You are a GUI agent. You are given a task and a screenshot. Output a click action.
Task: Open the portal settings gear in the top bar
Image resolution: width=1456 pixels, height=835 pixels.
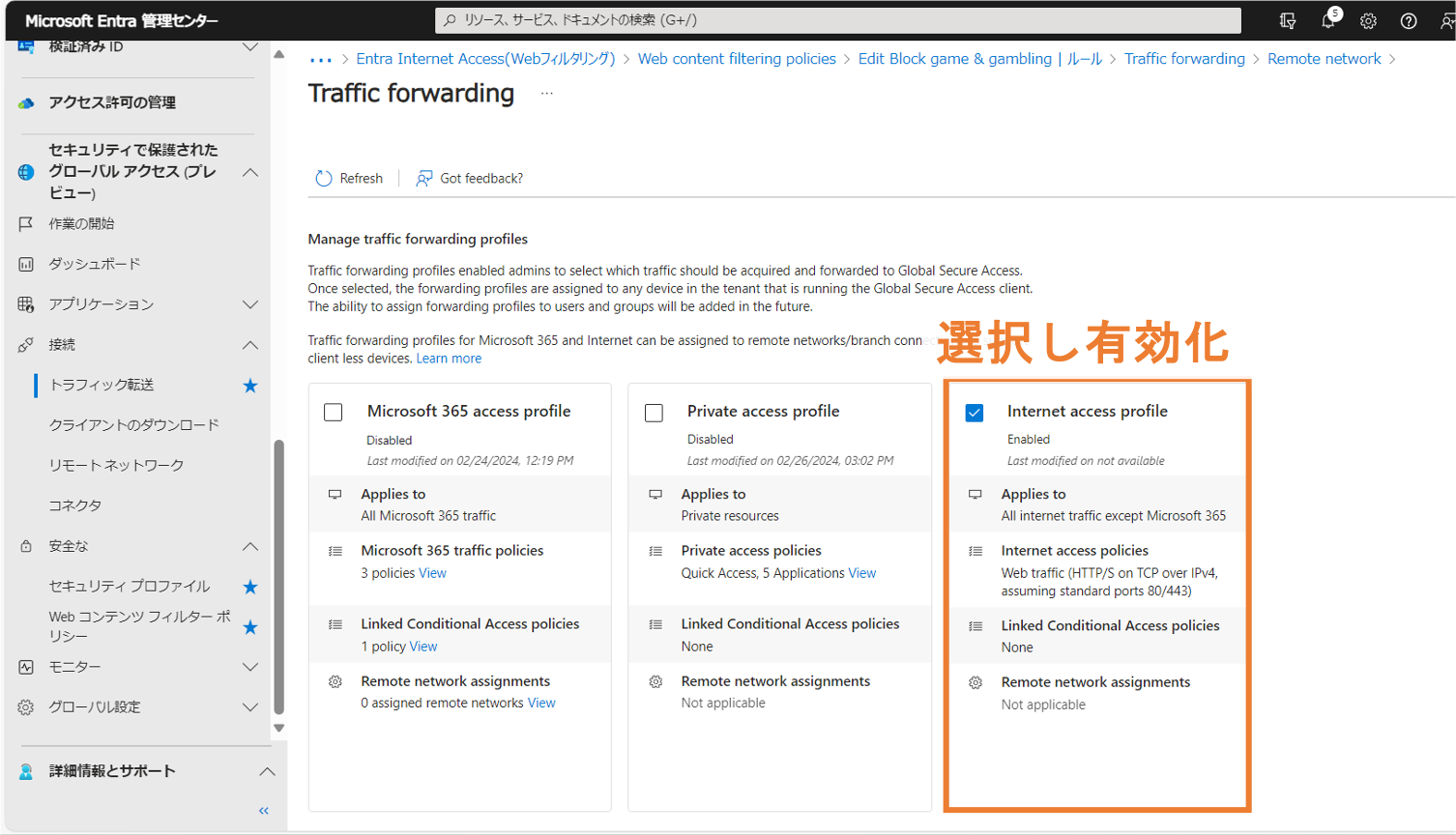(x=1368, y=20)
